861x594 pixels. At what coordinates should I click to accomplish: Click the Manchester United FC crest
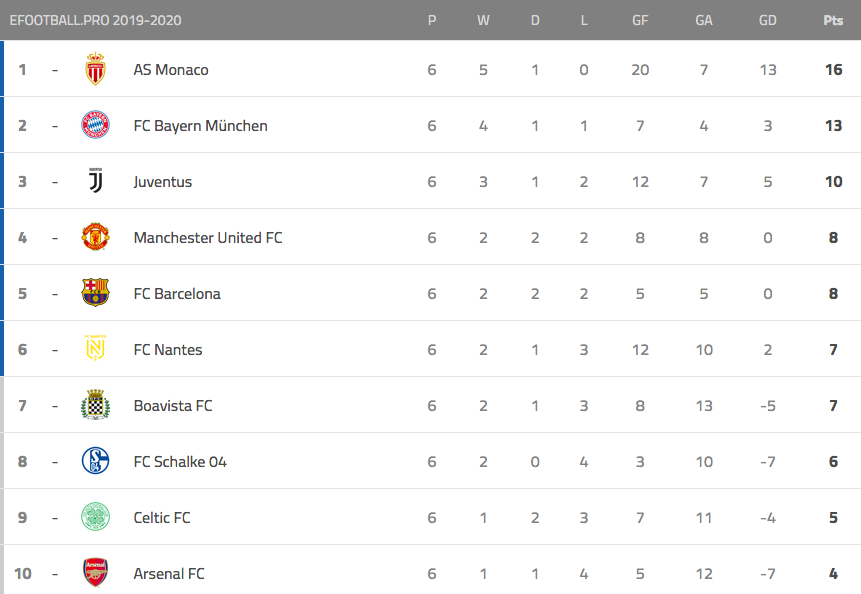coord(96,237)
